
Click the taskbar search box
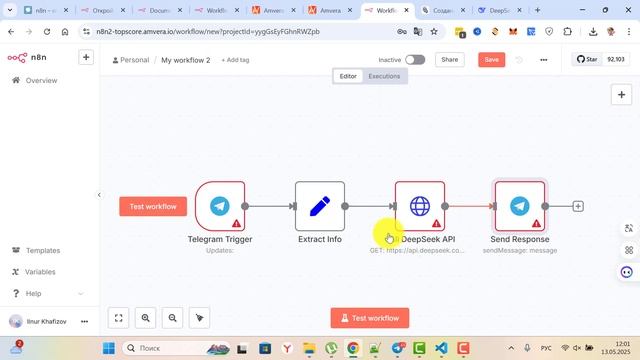pos(176,348)
